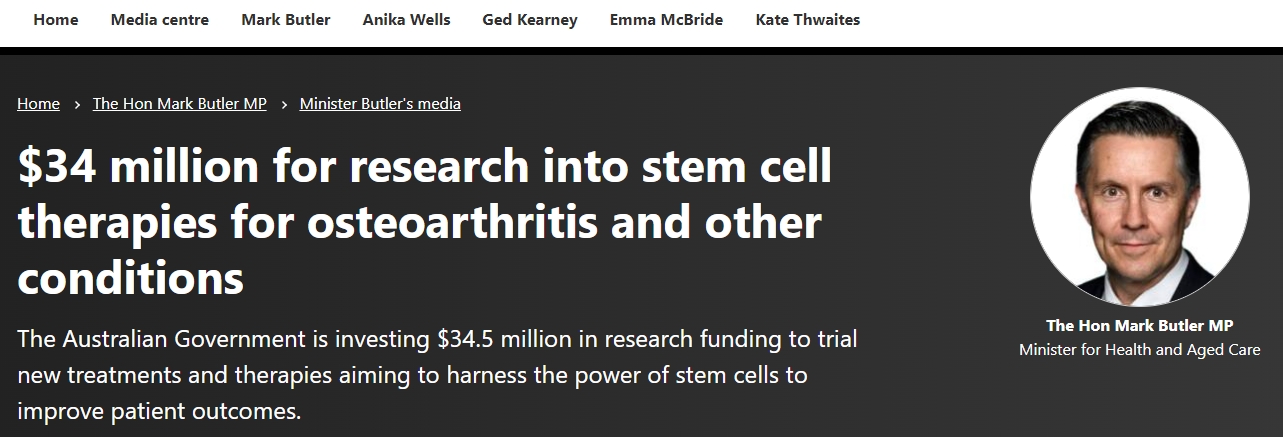
Task: Navigate to Kate Thwaites' page
Action: tap(808, 20)
